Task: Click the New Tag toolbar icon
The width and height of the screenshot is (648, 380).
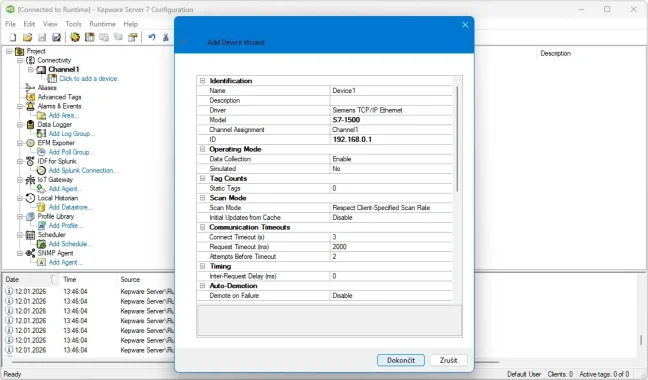Action: click(118, 37)
